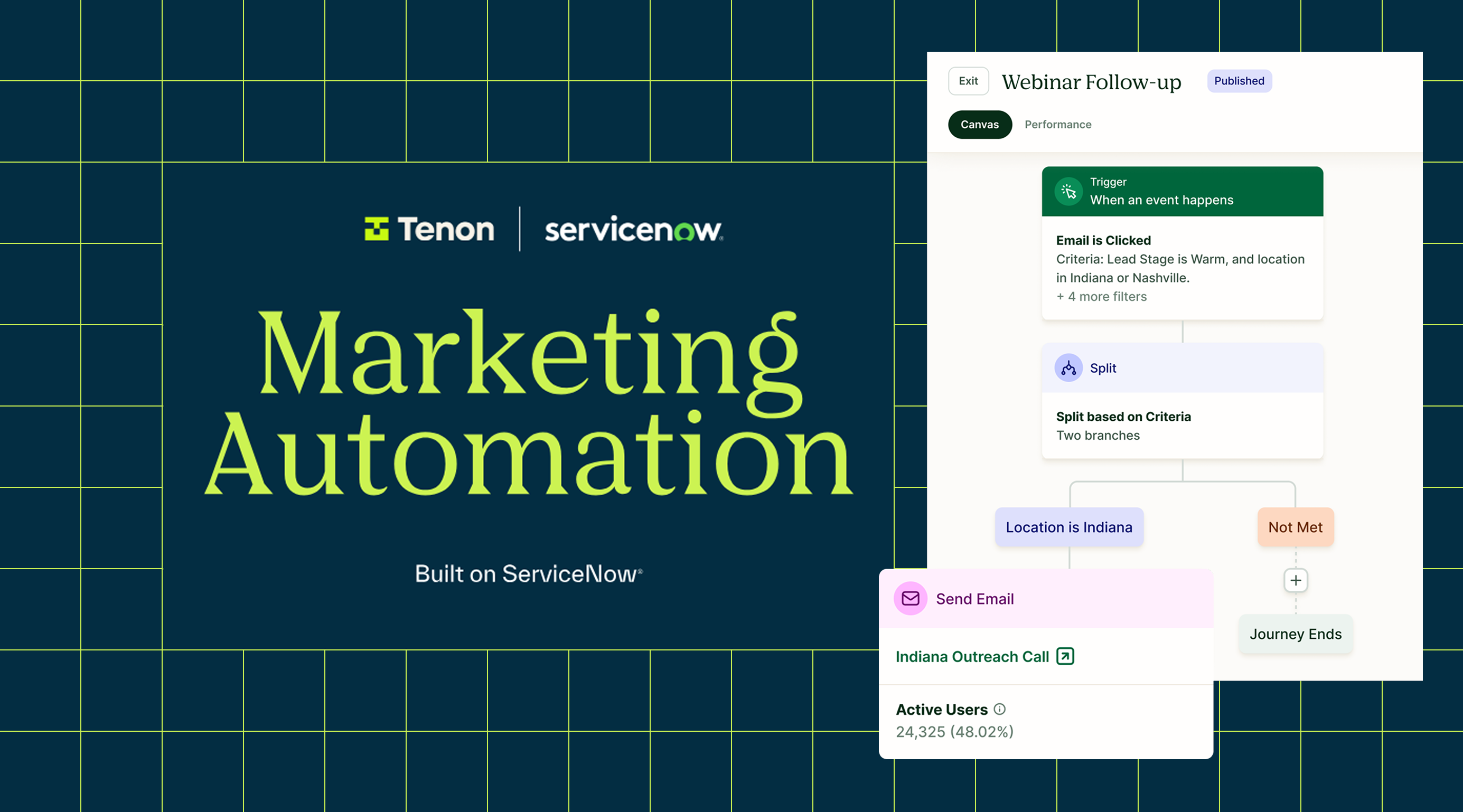Viewport: 1463px width, 812px height.
Task: Click the Tenon logo
Action: [429, 230]
